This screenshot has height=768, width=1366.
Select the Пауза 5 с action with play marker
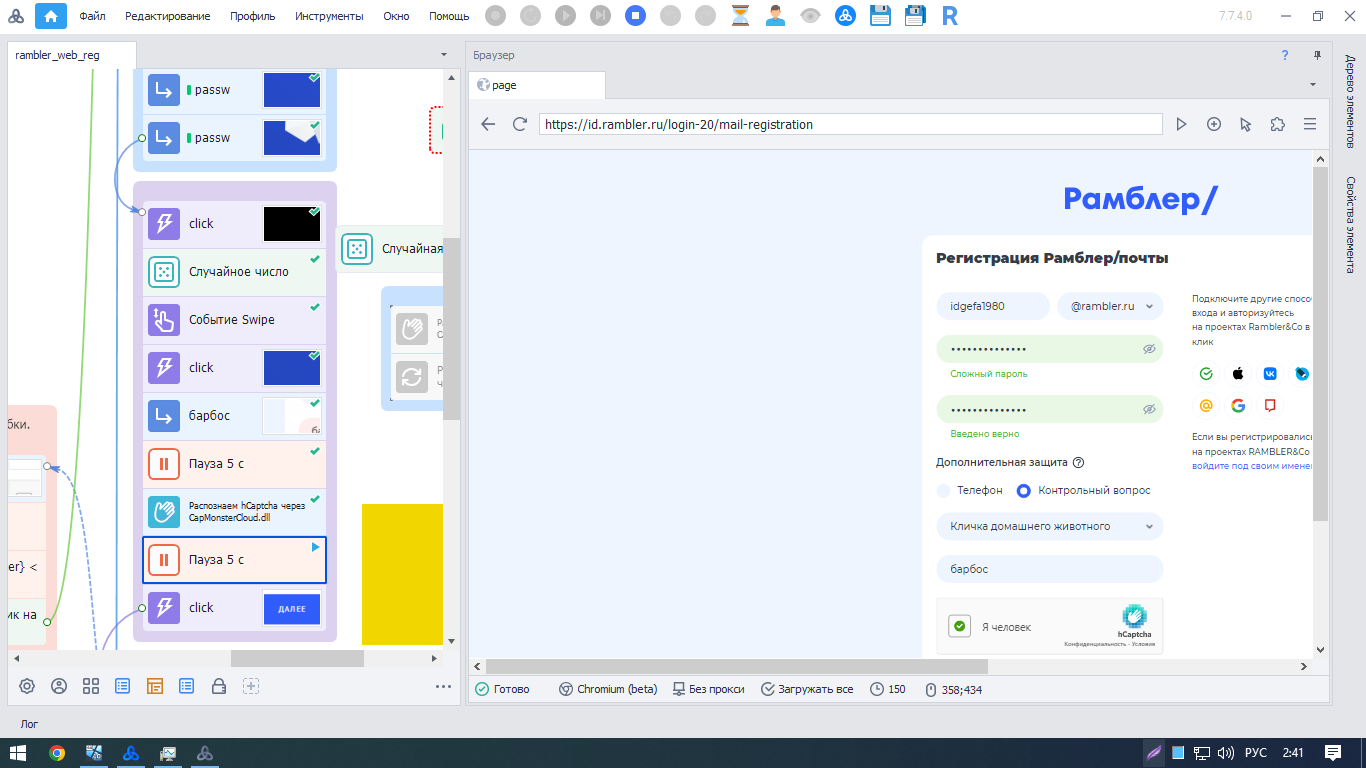point(235,560)
